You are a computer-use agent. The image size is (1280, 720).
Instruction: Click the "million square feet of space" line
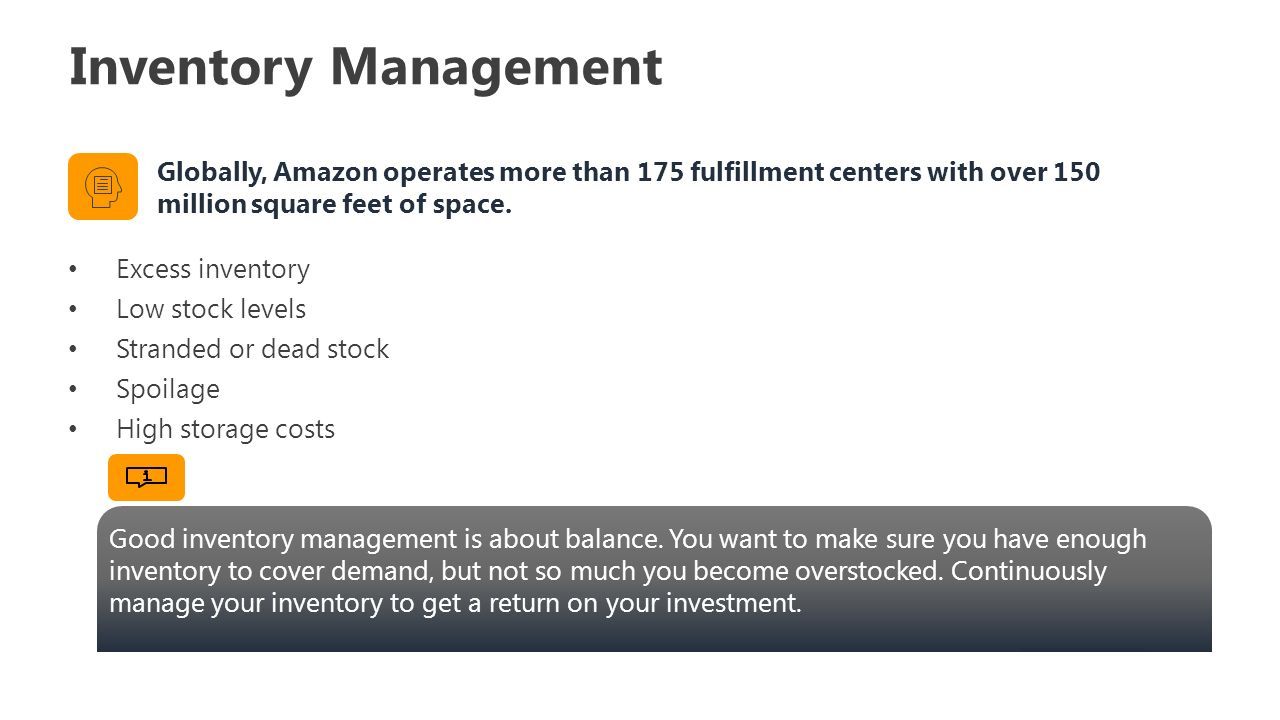(334, 205)
